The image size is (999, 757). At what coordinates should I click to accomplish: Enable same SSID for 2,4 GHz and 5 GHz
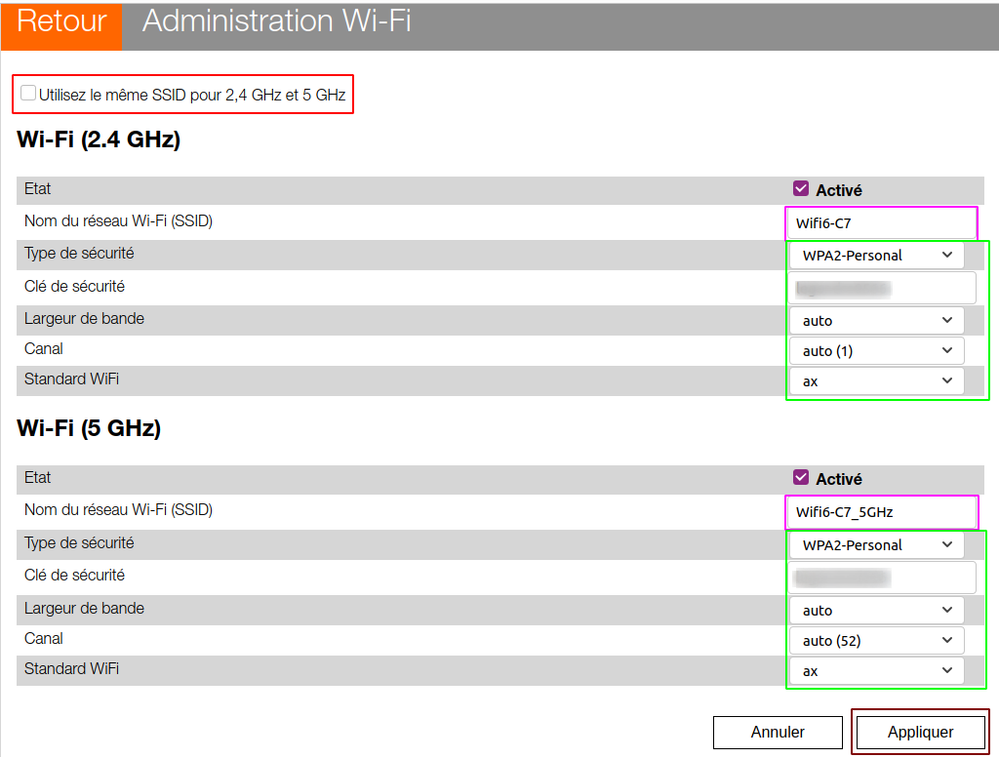(29, 94)
